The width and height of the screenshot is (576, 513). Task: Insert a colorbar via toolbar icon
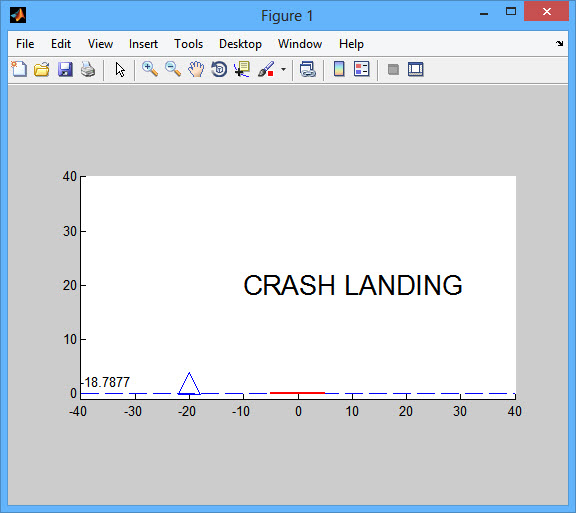339,69
